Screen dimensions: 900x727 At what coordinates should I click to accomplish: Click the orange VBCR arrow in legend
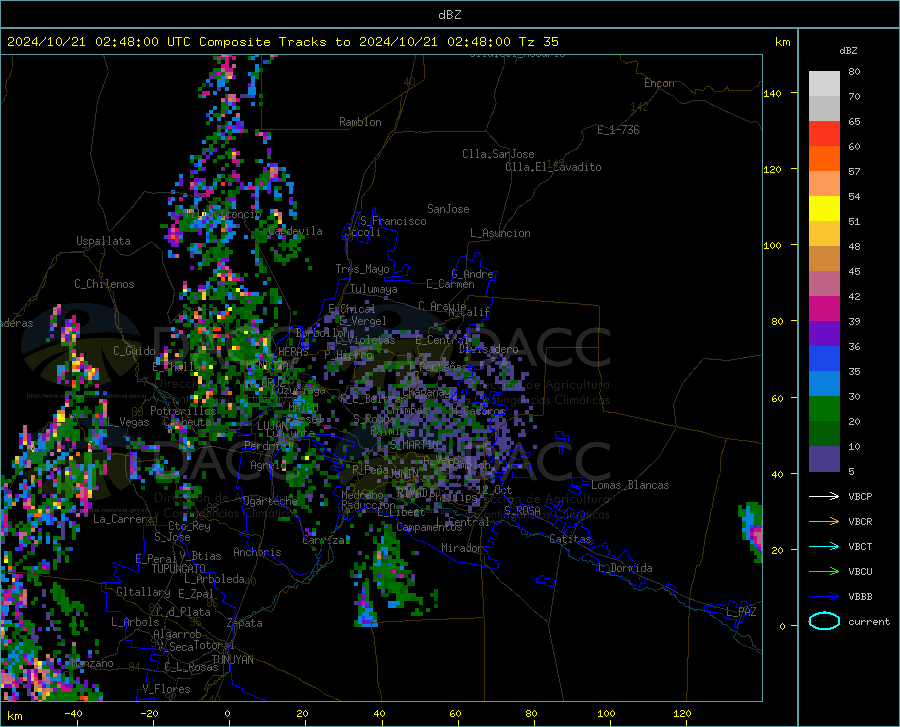pos(824,522)
